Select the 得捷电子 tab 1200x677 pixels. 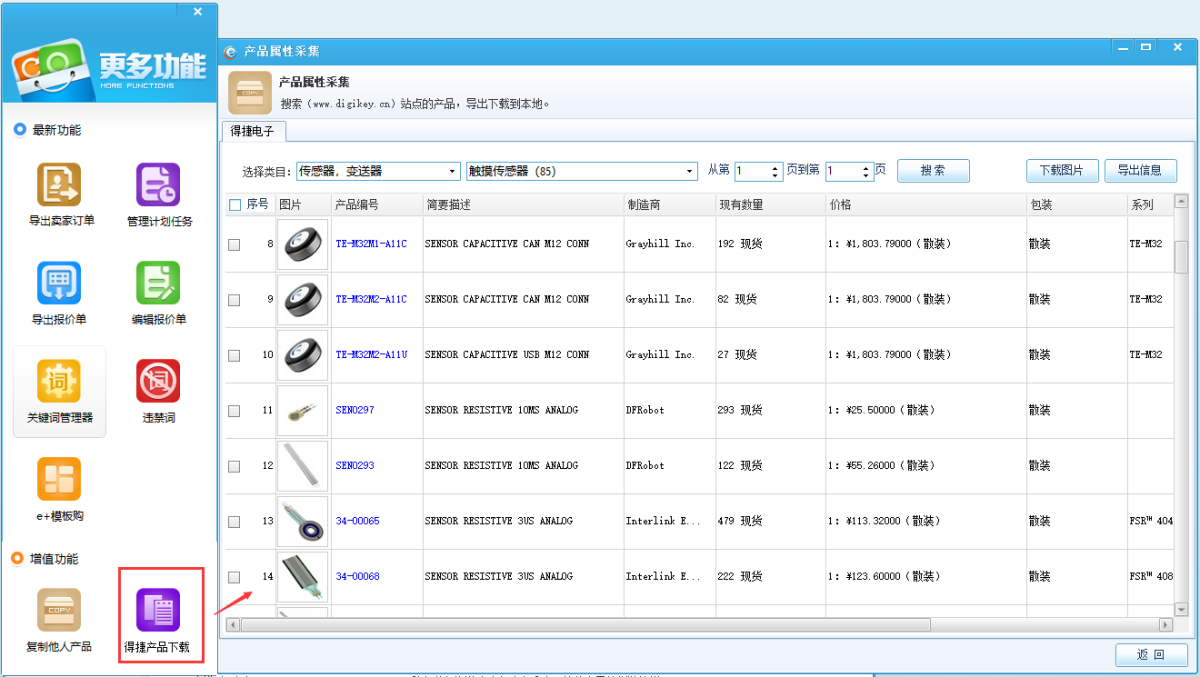[252, 131]
